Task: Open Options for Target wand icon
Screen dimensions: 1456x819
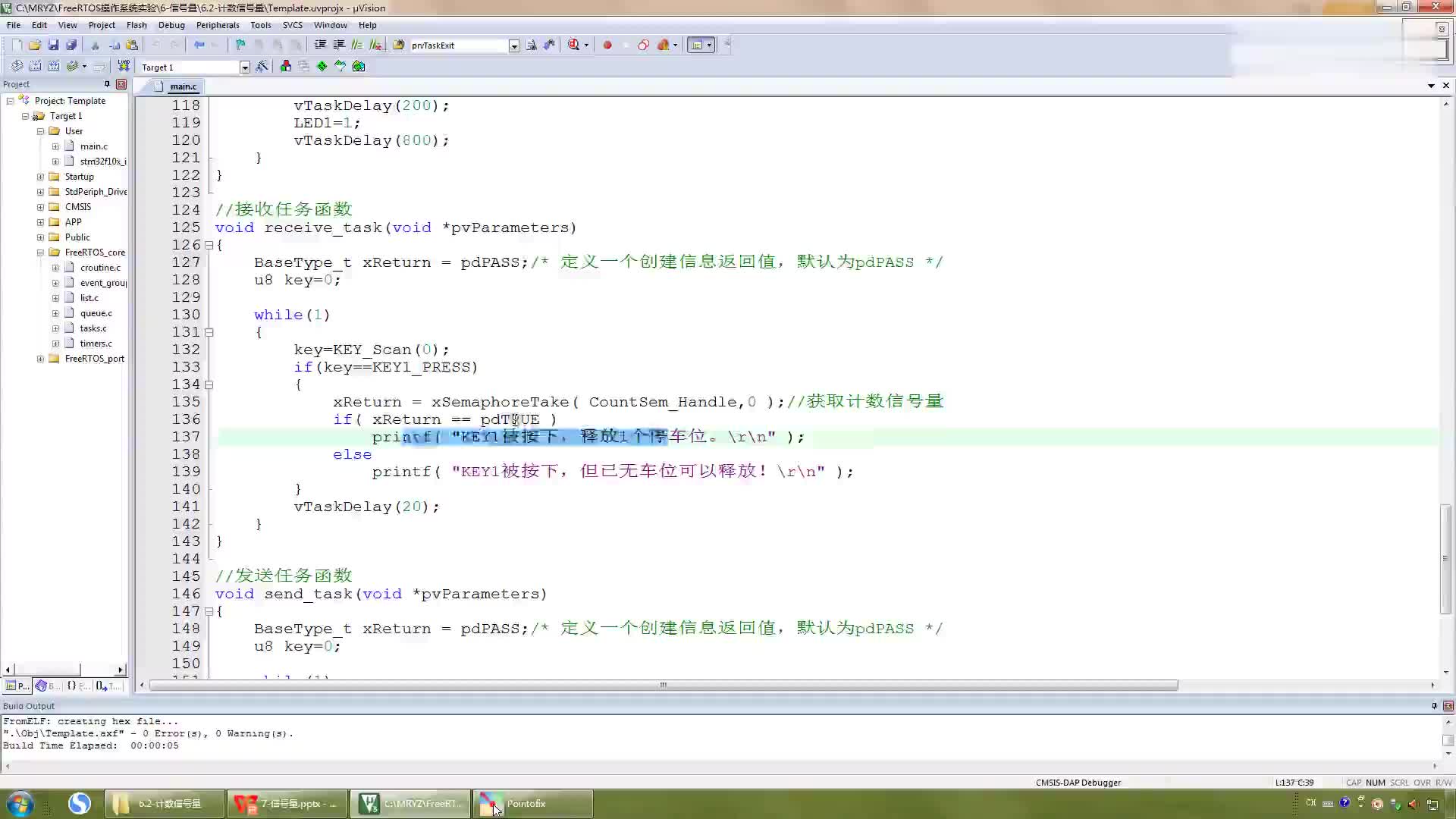Action: click(x=262, y=67)
